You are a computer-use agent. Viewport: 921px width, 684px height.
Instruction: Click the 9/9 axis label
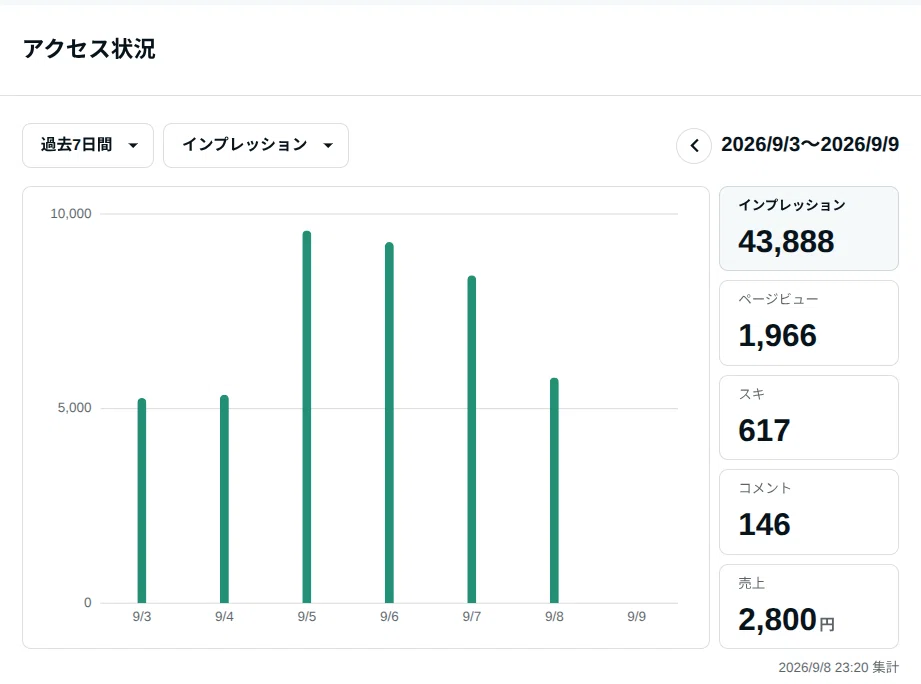[x=637, y=616]
